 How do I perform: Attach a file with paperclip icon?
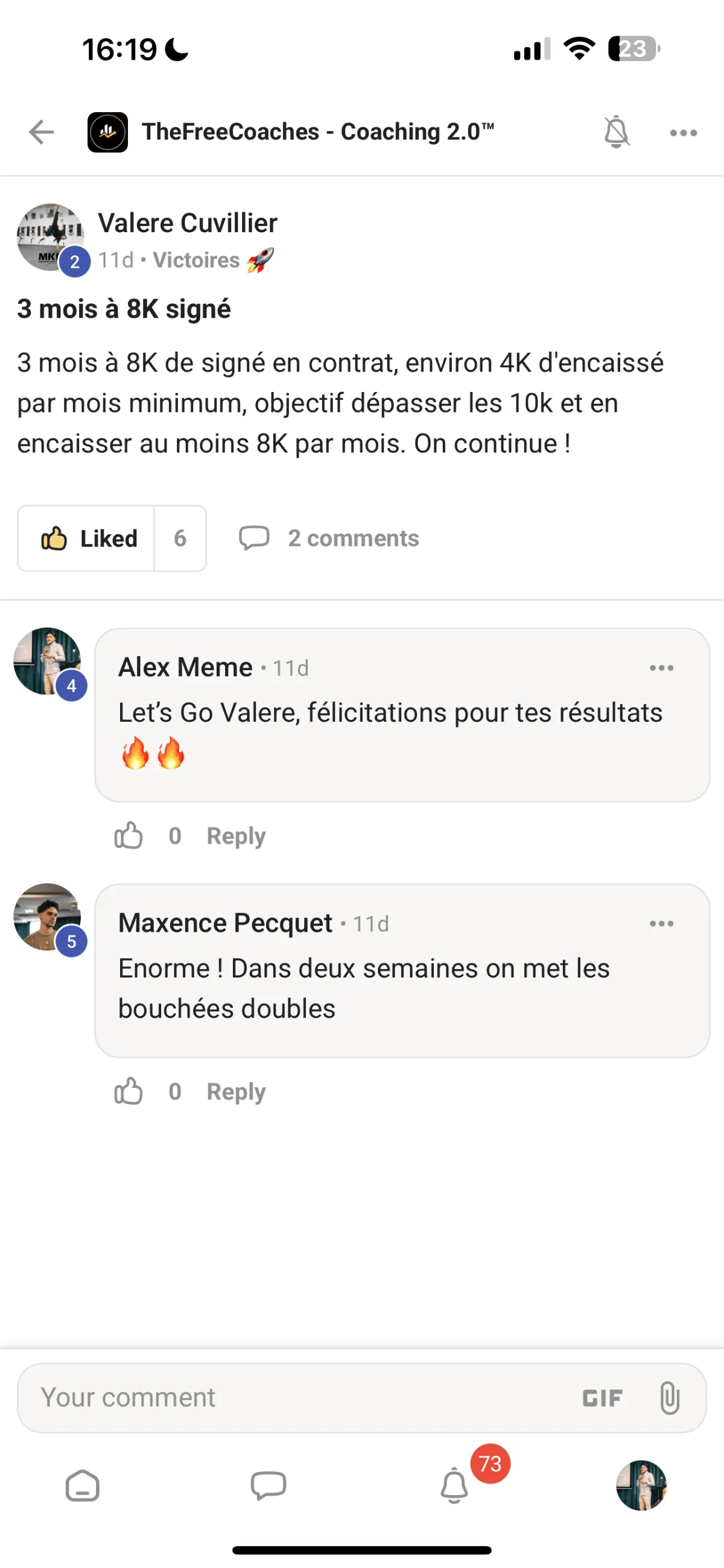click(x=669, y=1398)
